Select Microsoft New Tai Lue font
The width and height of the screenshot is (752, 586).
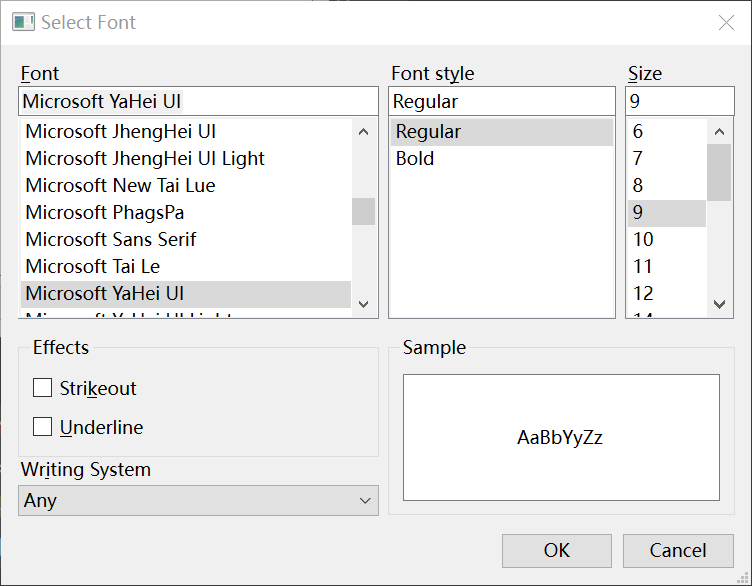[x=120, y=186]
